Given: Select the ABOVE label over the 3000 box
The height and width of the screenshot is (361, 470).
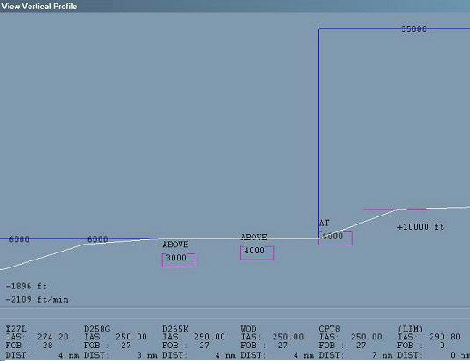Looking at the screenshot, I should [175, 244].
